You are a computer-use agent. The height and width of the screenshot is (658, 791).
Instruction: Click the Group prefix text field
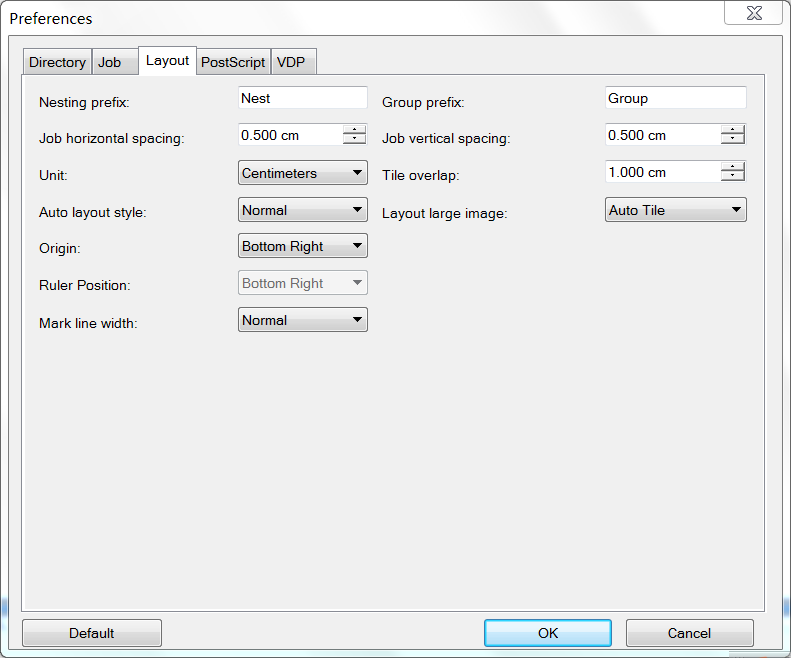coord(675,98)
